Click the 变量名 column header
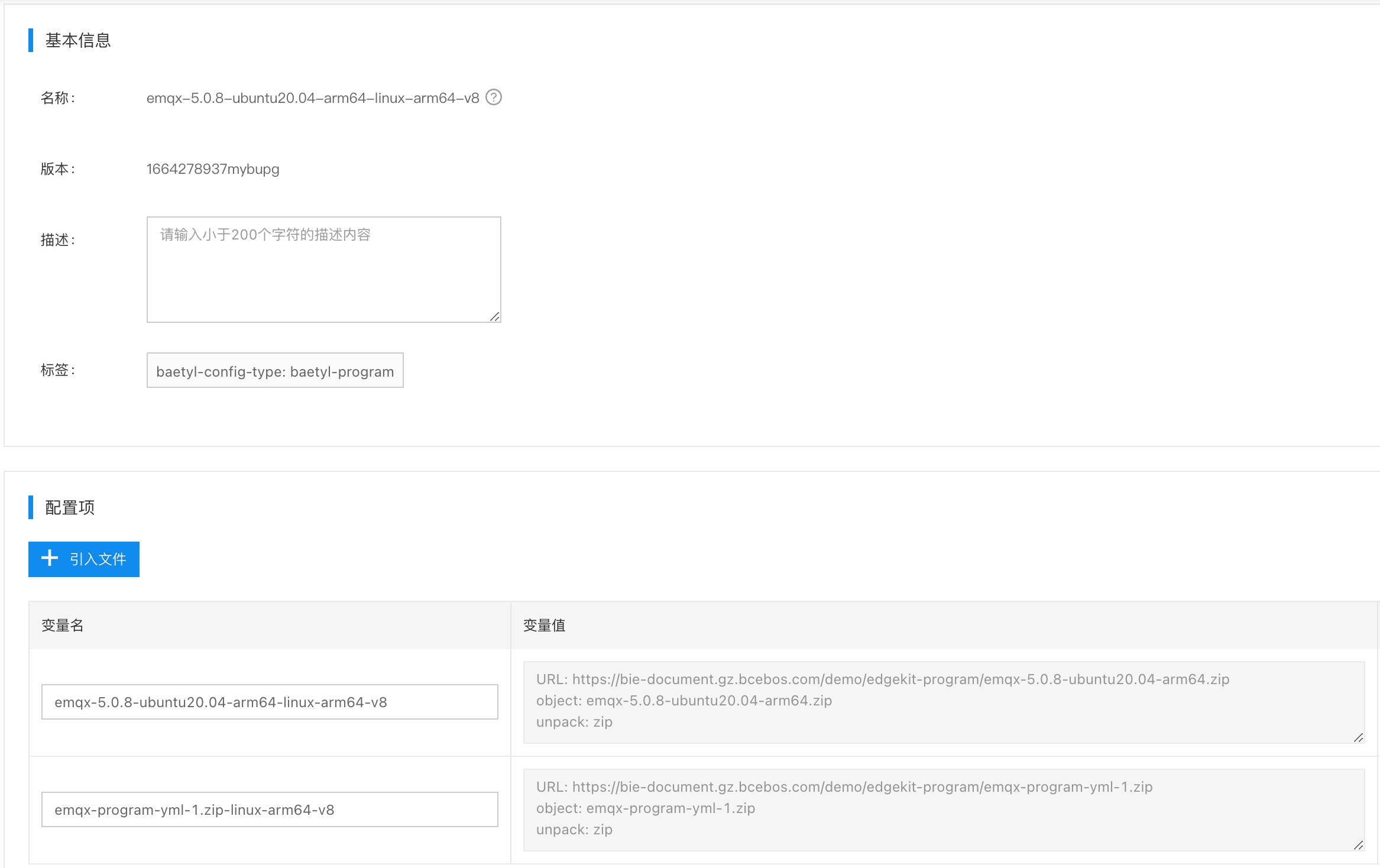The image size is (1380, 868). coord(62,625)
